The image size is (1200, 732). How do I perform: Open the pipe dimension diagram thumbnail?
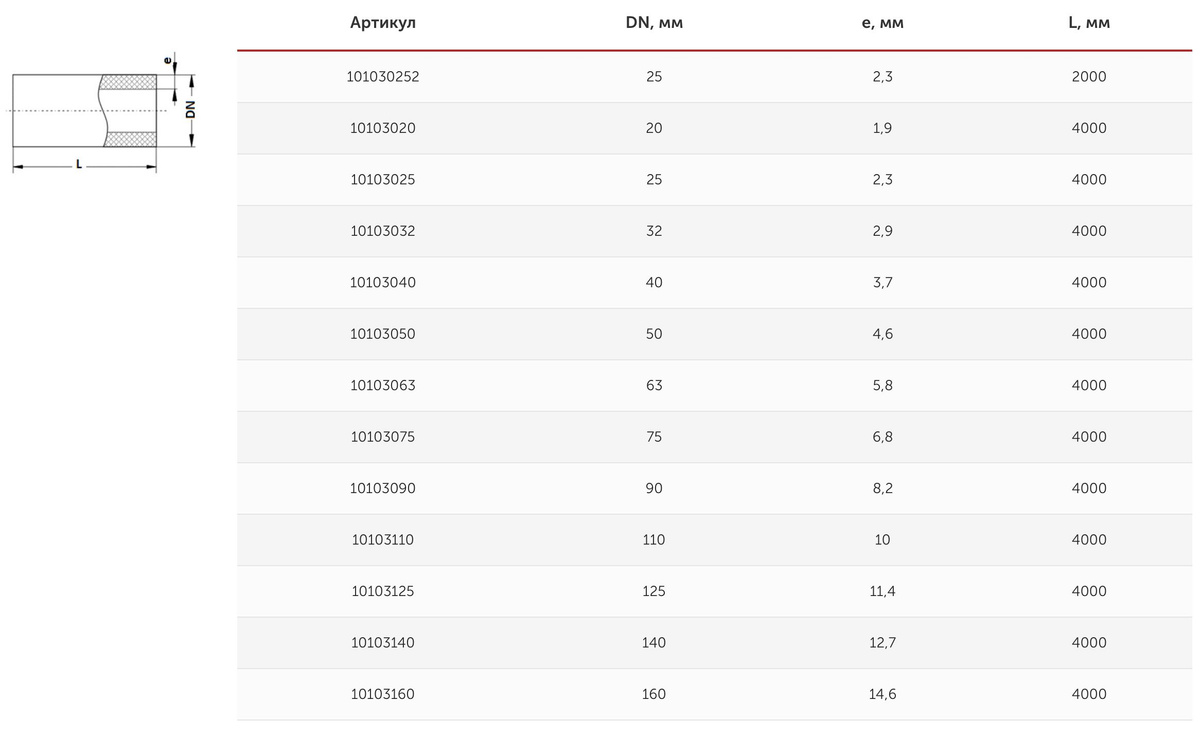coord(102,115)
